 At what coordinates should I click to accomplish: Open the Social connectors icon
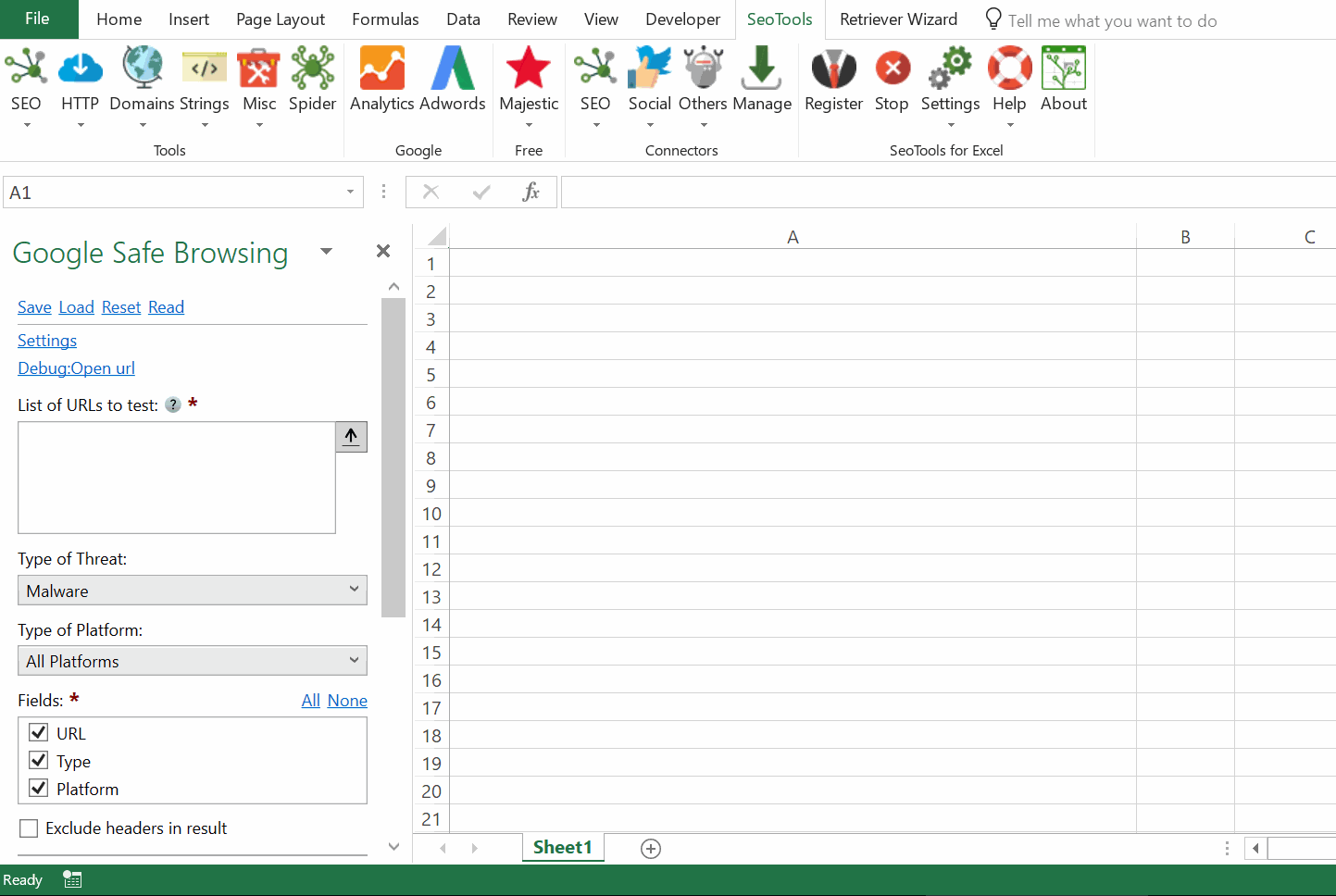650,68
